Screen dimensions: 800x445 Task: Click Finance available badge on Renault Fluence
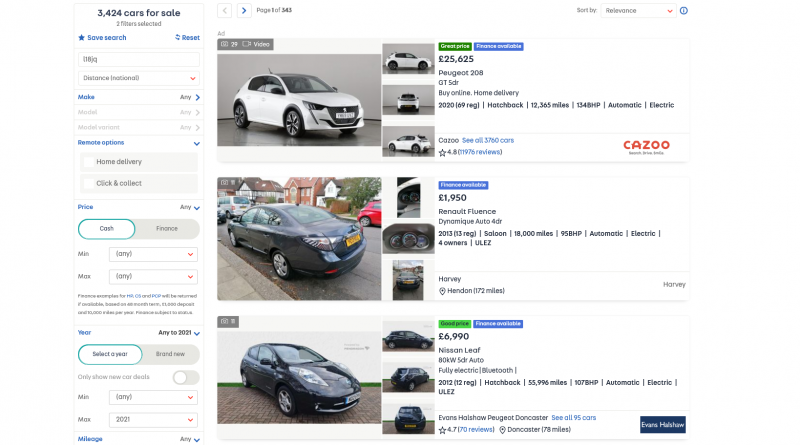click(x=463, y=185)
